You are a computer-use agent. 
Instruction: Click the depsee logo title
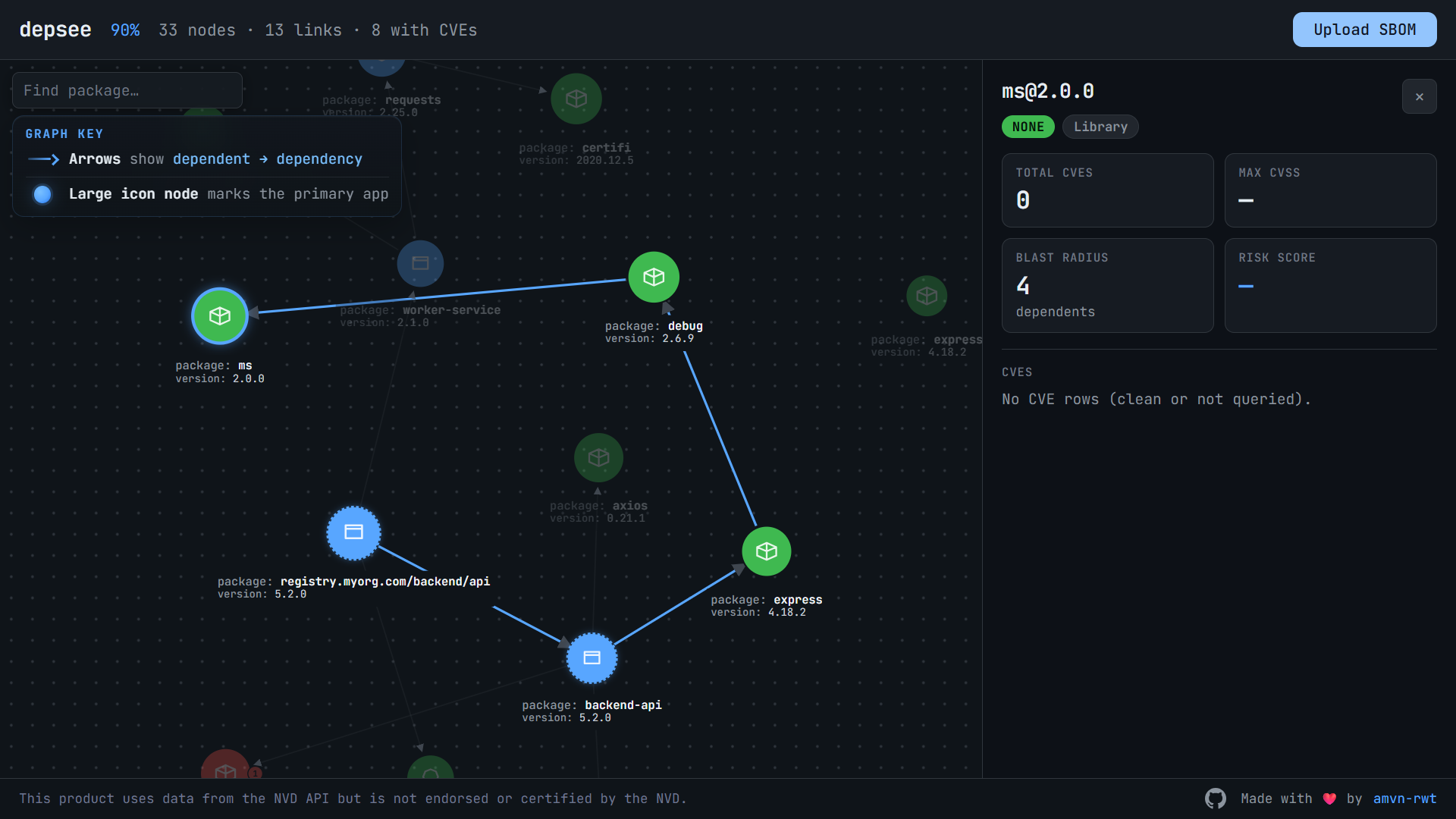click(55, 30)
